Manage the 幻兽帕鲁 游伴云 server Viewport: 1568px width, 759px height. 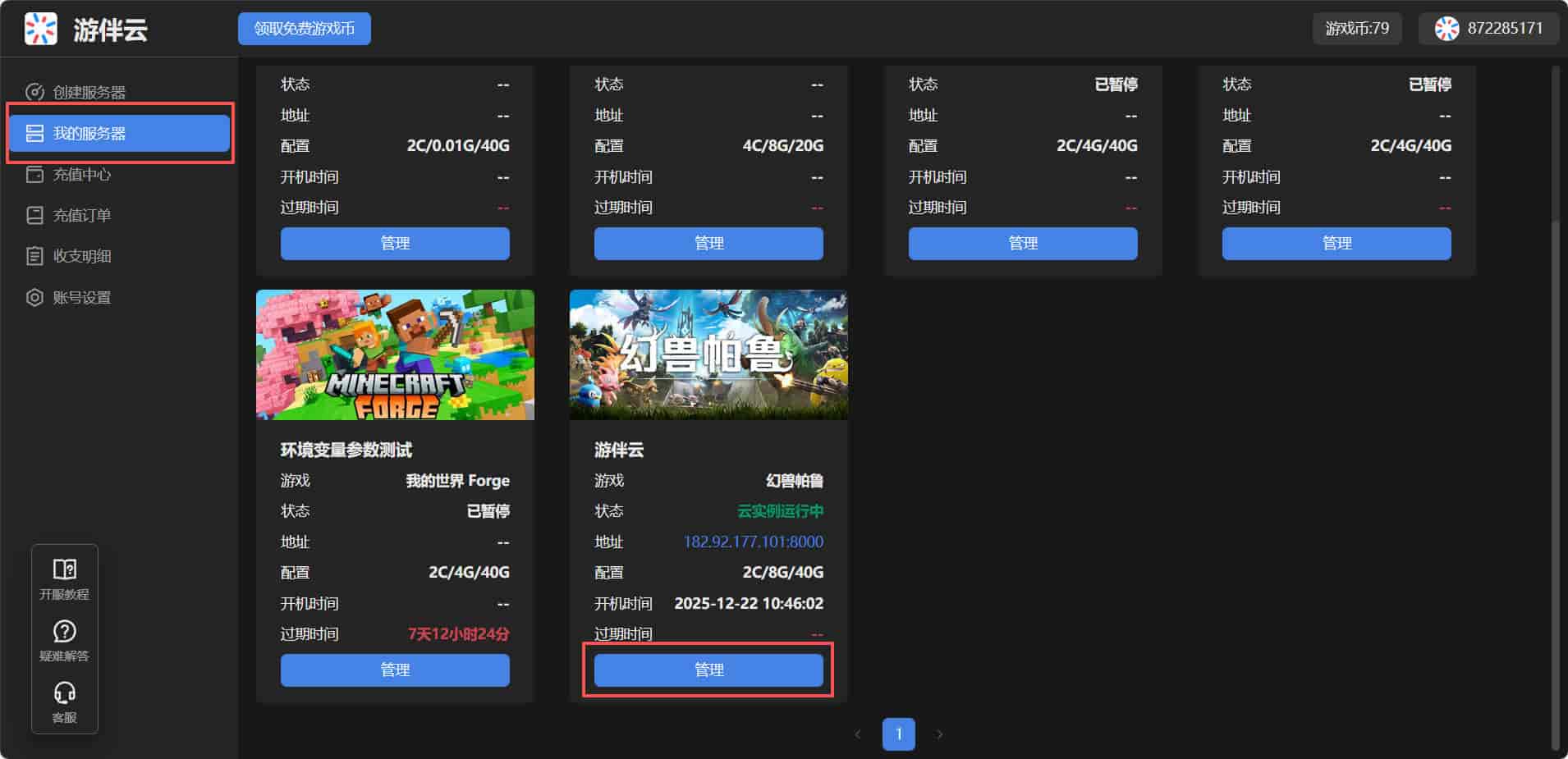tap(708, 670)
